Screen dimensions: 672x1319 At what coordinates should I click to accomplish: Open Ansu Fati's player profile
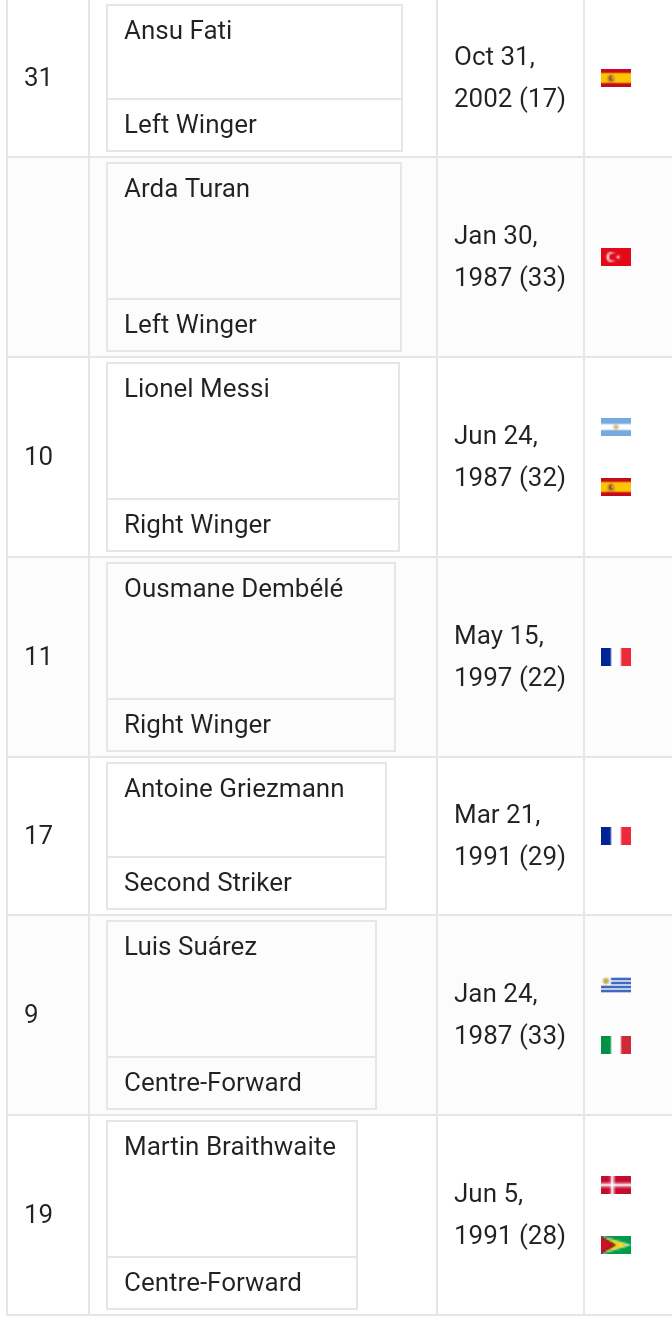178,30
